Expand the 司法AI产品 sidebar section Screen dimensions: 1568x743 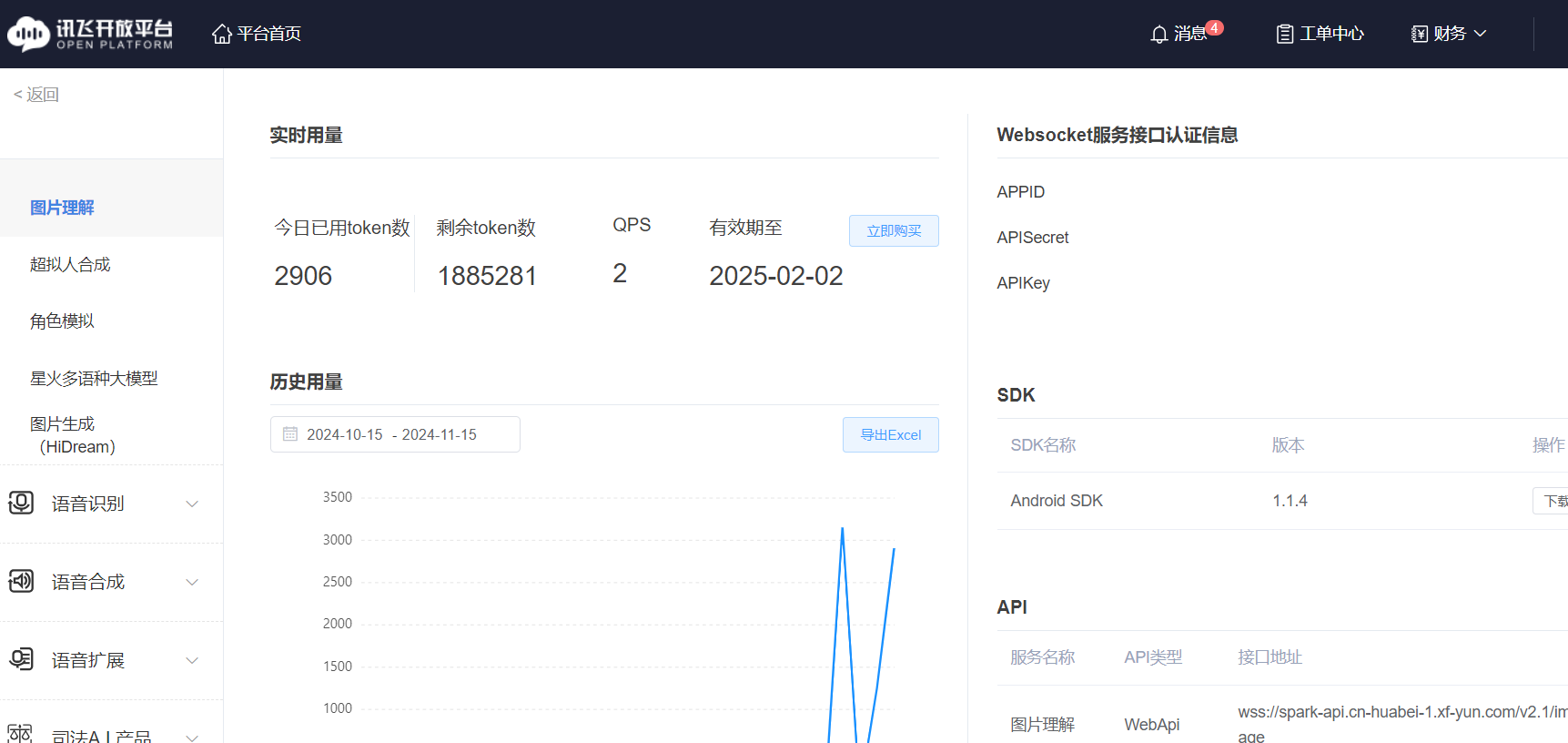[192, 737]
